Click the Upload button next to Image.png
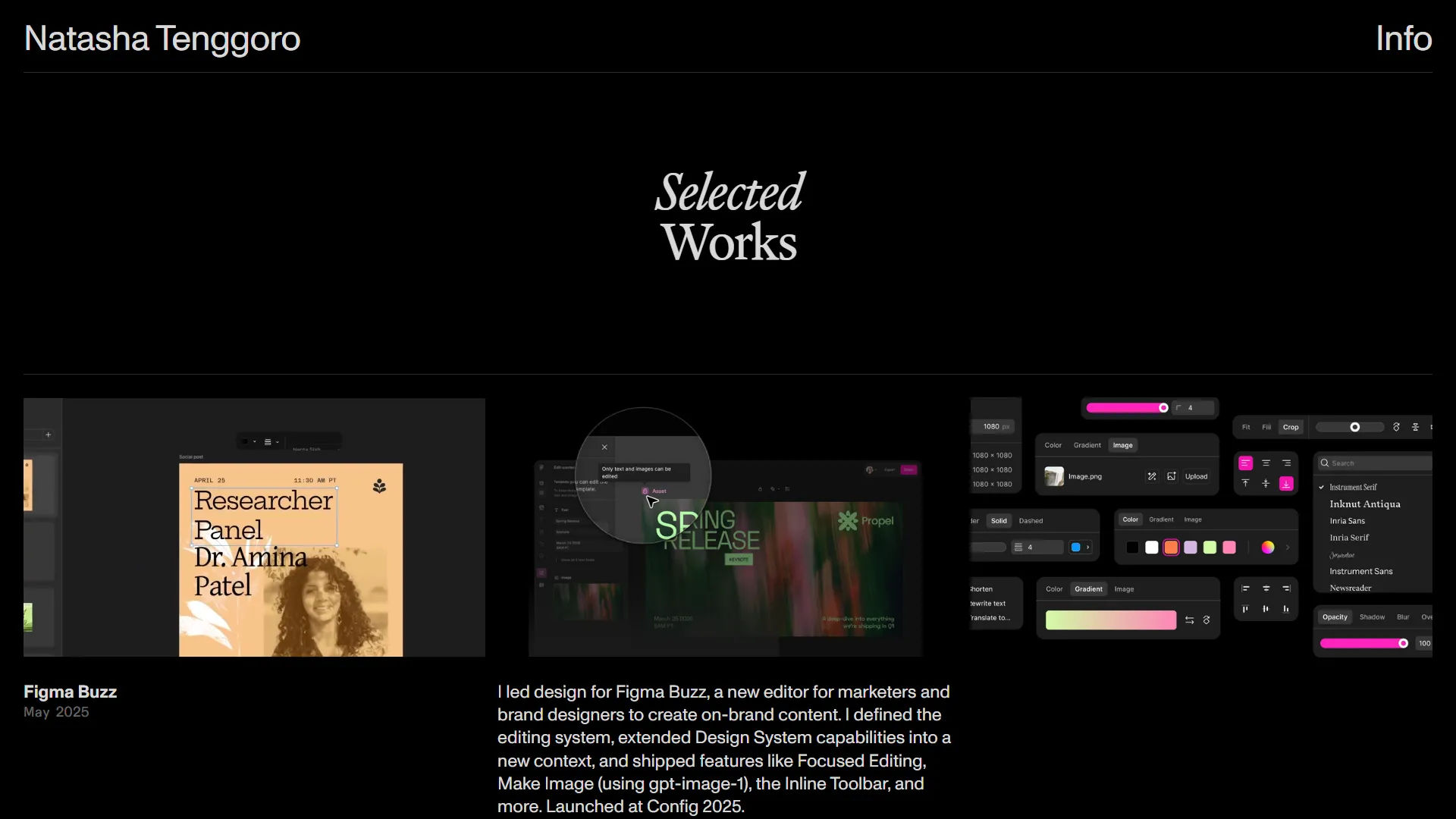Viewport: 1456px width, 819px height. point(1196,477)
